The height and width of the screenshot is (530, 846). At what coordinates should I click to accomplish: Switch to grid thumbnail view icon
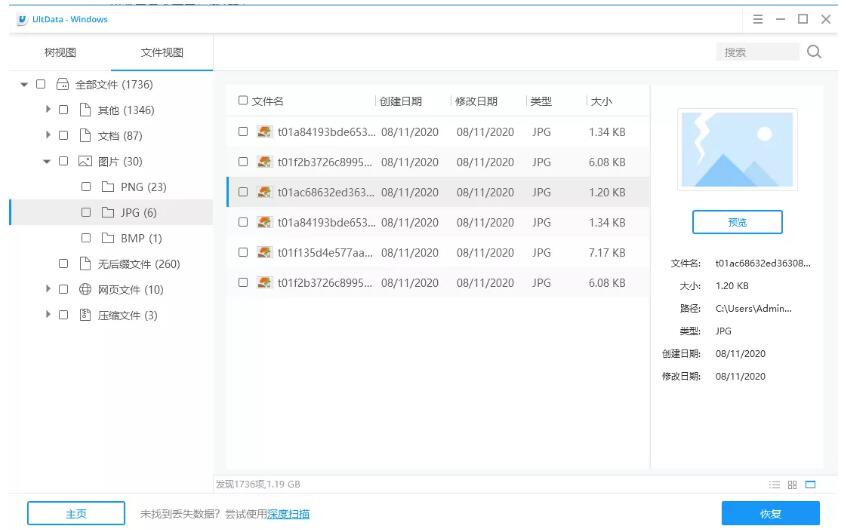click(792, 485)
